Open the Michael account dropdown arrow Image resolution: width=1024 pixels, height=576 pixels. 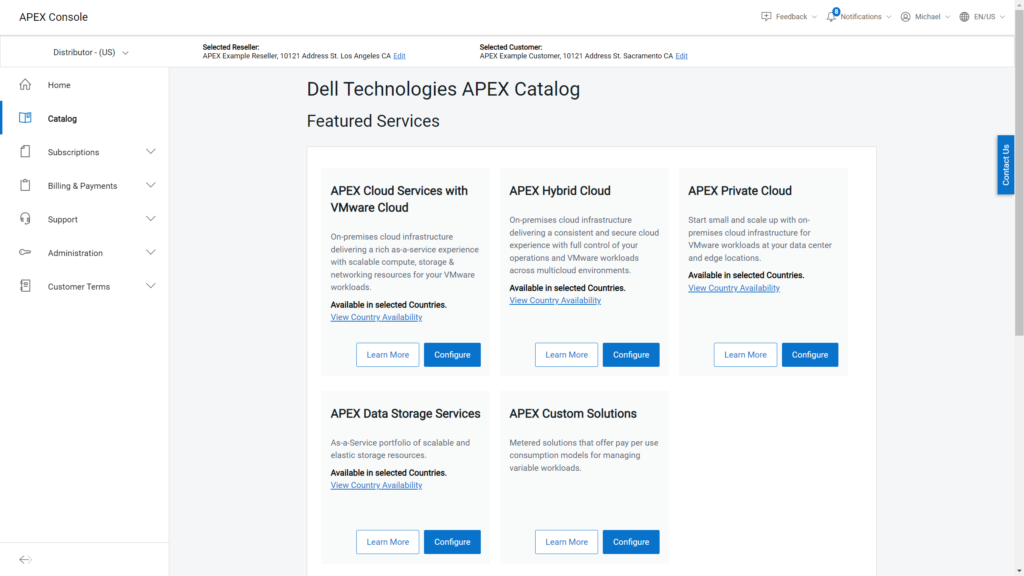(948, 17)
